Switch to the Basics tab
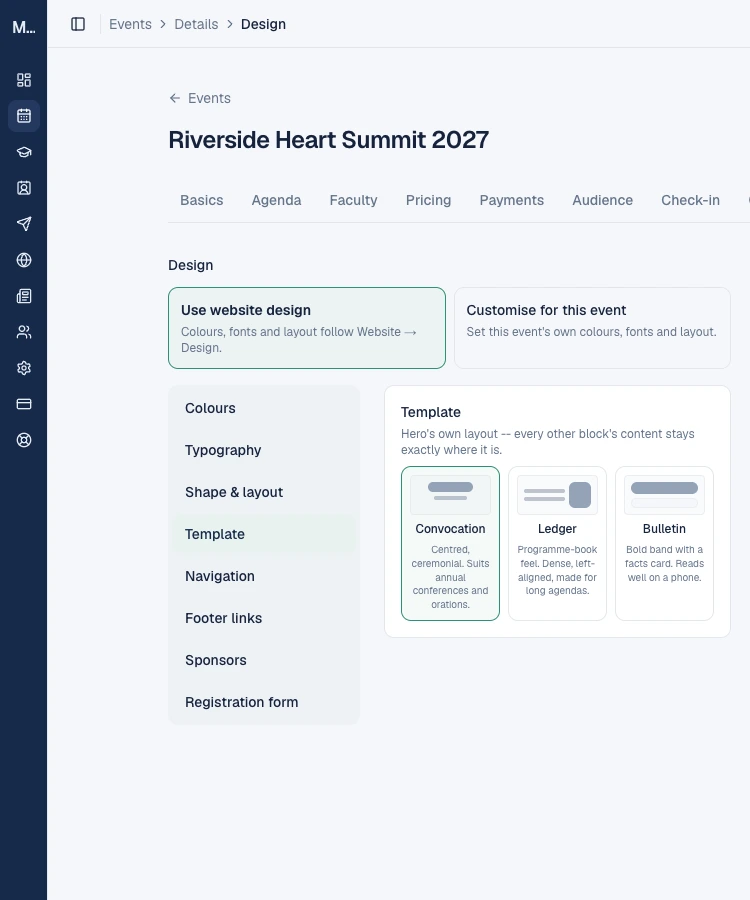 click(201, 200)
